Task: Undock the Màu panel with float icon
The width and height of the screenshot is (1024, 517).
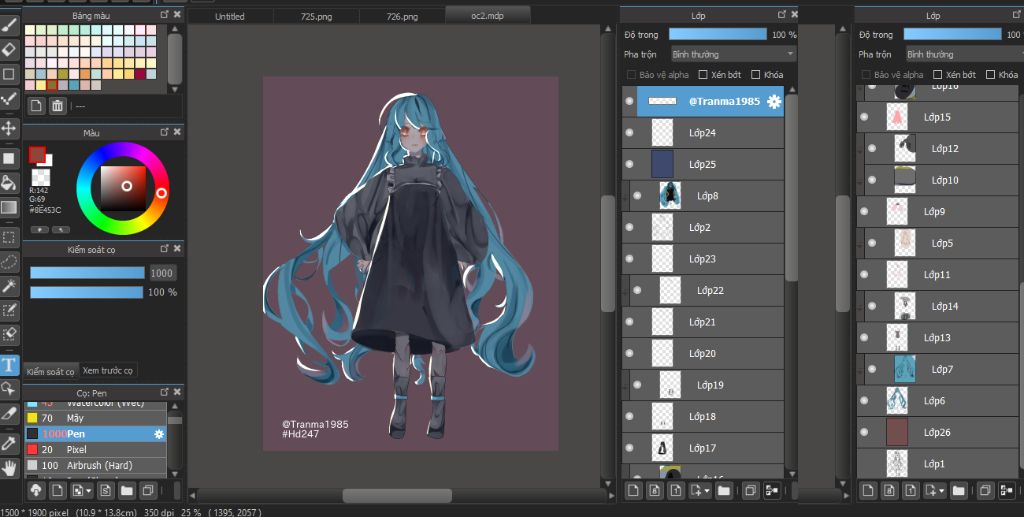Action: [165, 132]
